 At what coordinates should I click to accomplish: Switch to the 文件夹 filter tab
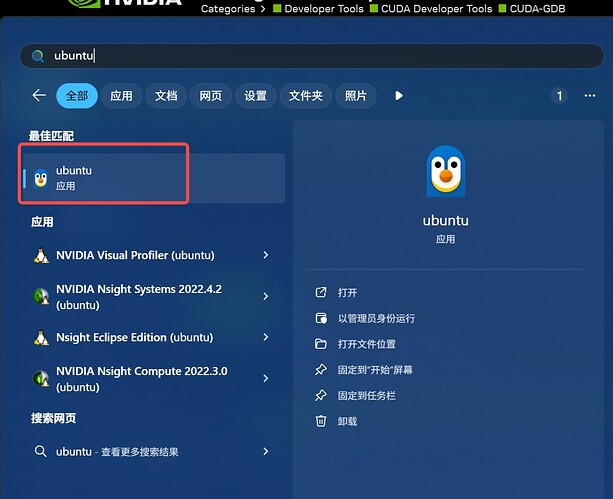click(306, 96)
